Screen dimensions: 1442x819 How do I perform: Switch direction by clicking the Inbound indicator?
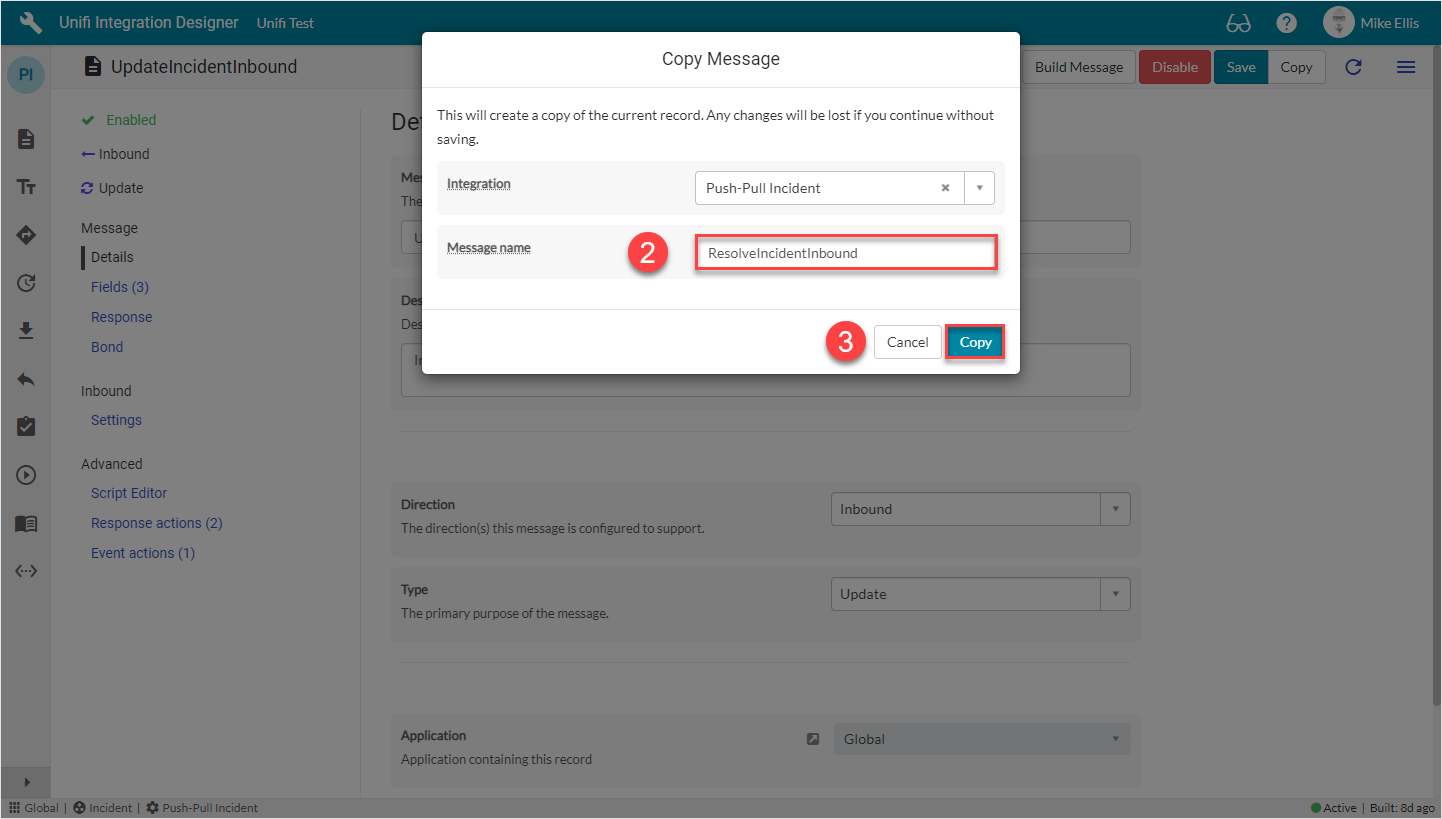[123, 153]
